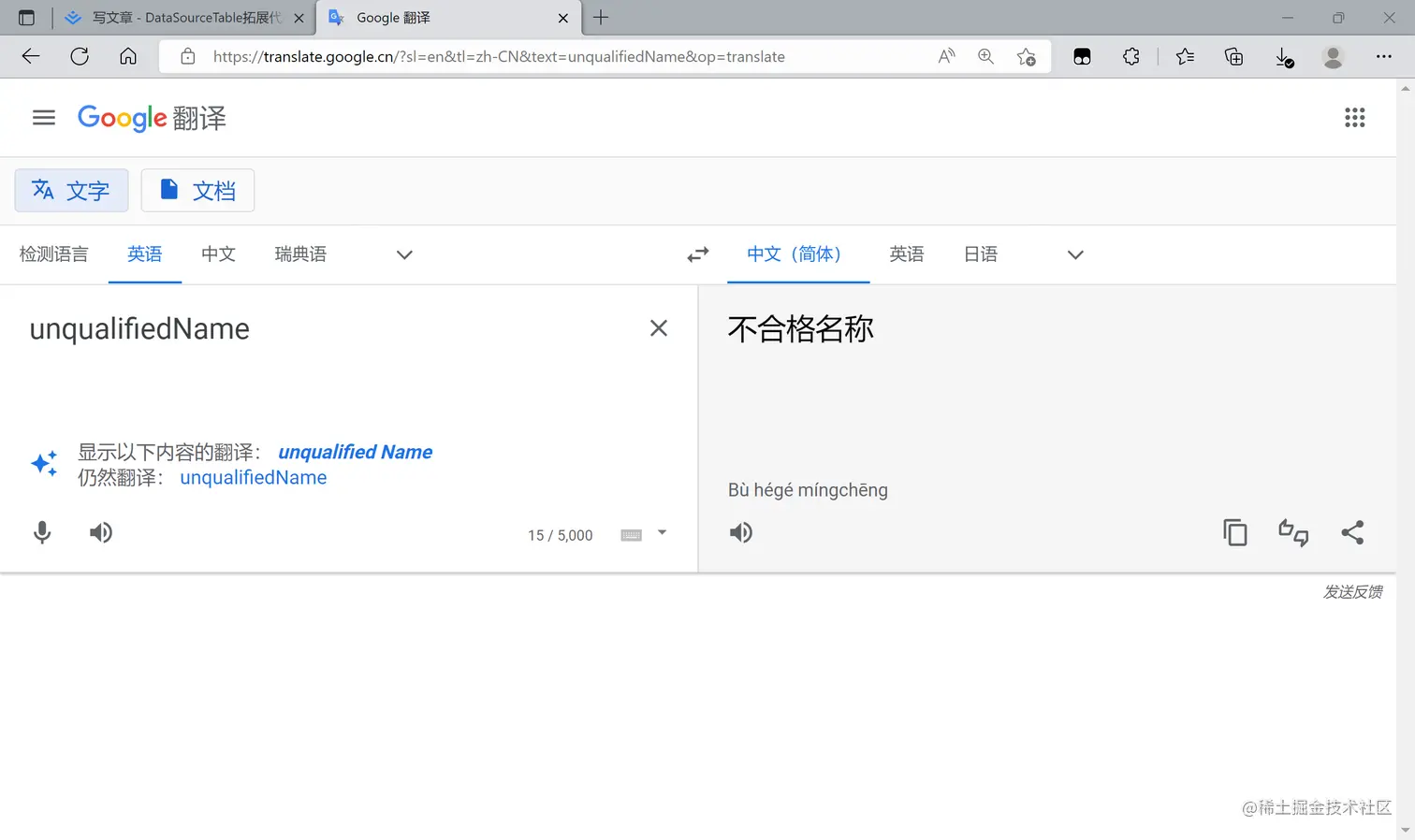
Task: Open a new browser tab
Action: [601, 18]
